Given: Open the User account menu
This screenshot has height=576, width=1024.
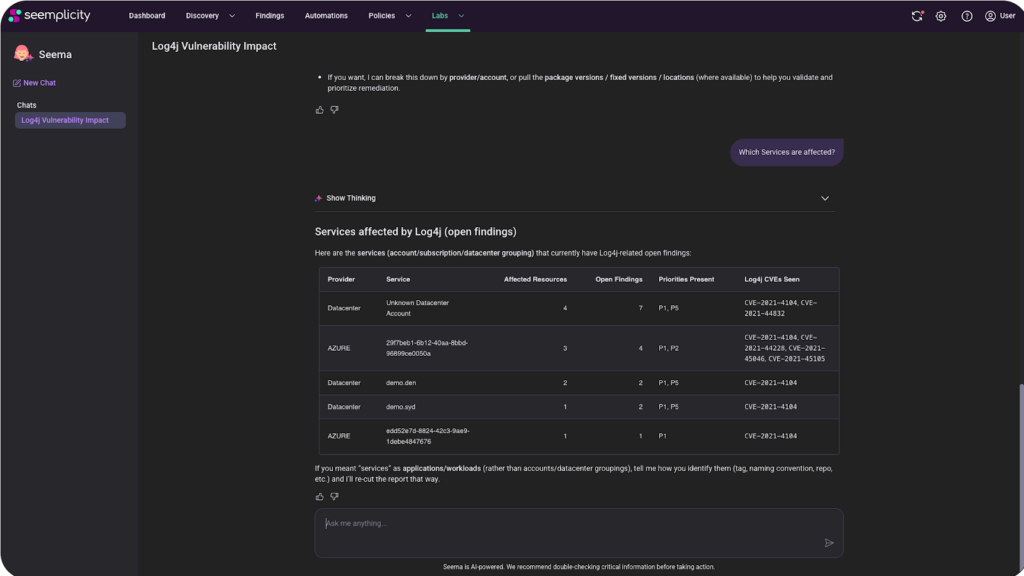Looking at the screenshot, I should point(1000,16).
